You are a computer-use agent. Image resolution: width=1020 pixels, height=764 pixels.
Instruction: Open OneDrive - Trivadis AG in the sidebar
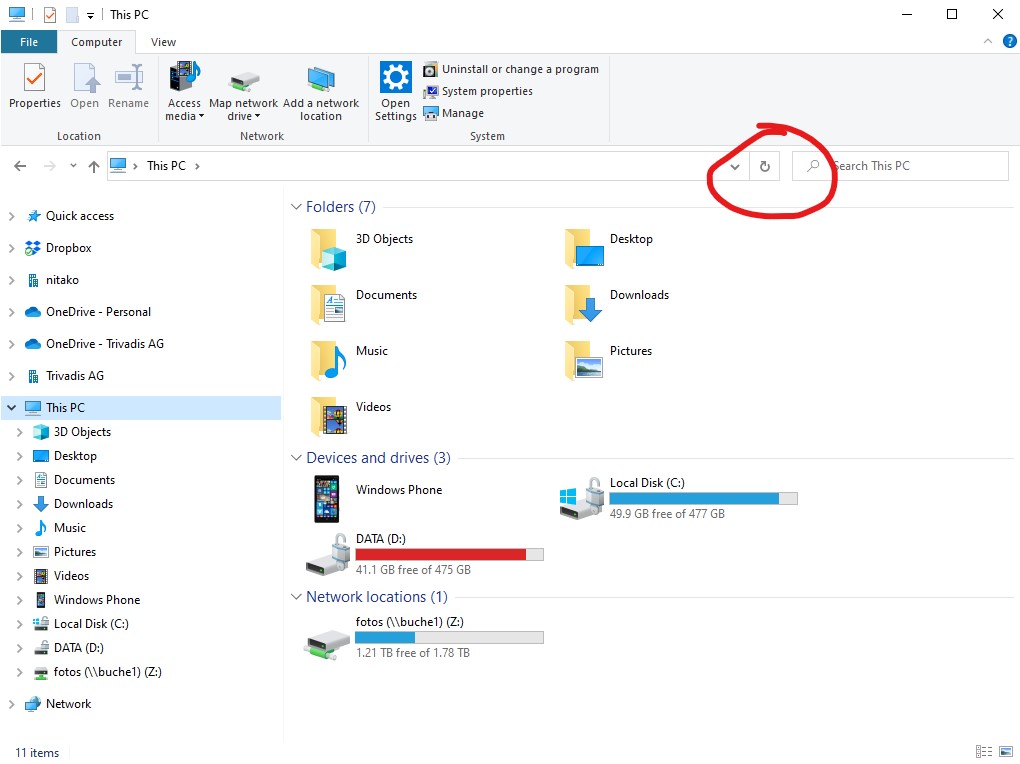point(105,344)
